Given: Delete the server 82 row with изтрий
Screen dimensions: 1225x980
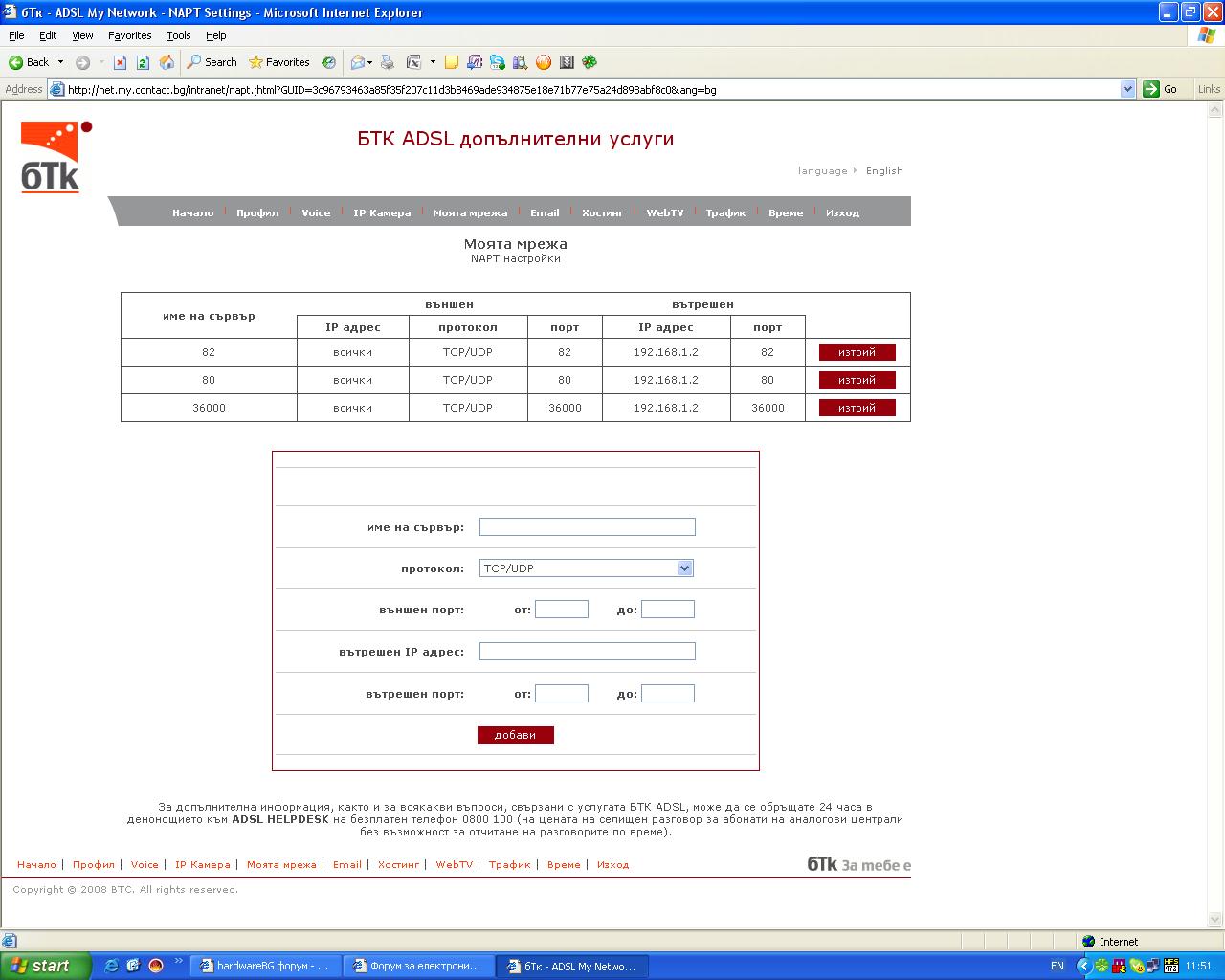Looking at the screenshot, I should click(857, 352).
